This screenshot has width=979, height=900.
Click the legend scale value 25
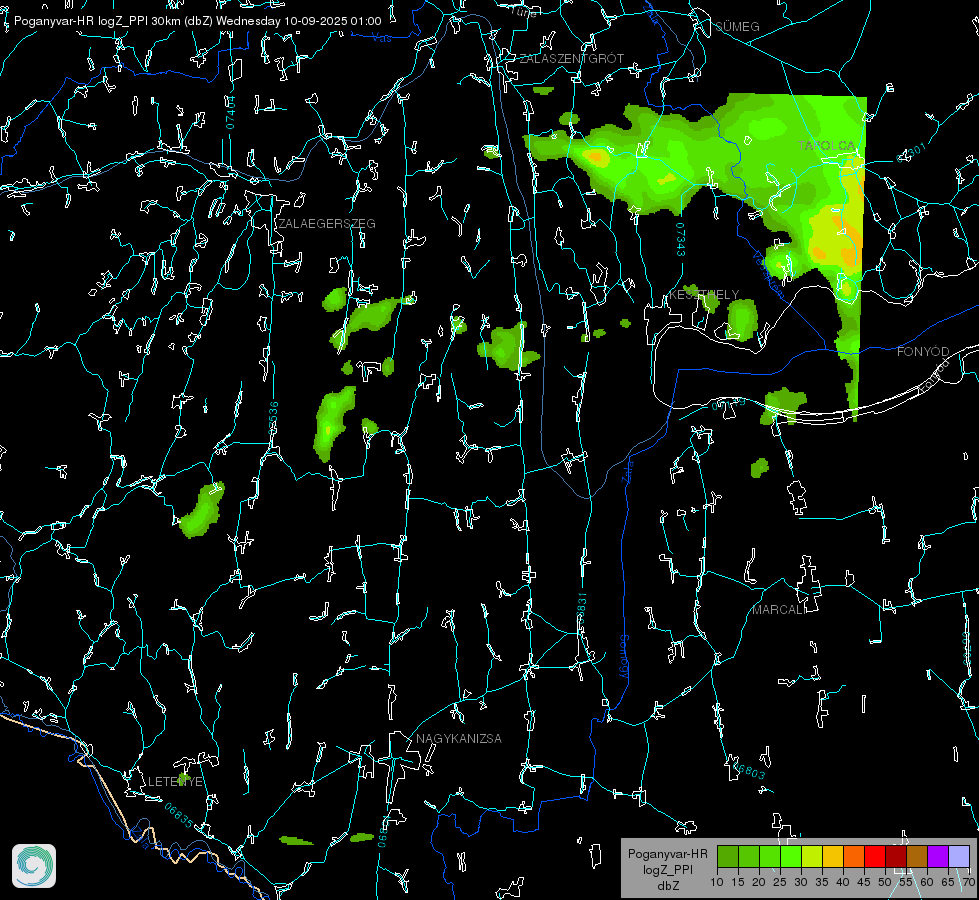click(780, 882)
